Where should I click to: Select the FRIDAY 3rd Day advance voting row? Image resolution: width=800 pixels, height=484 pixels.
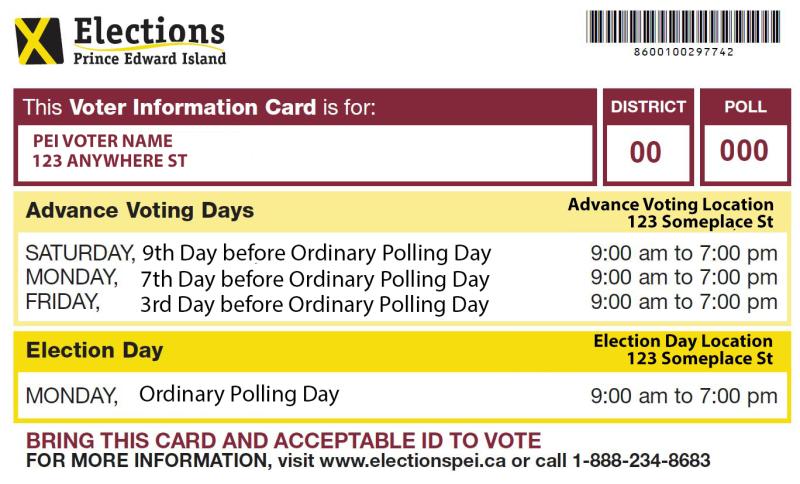[x=402, y=303]
